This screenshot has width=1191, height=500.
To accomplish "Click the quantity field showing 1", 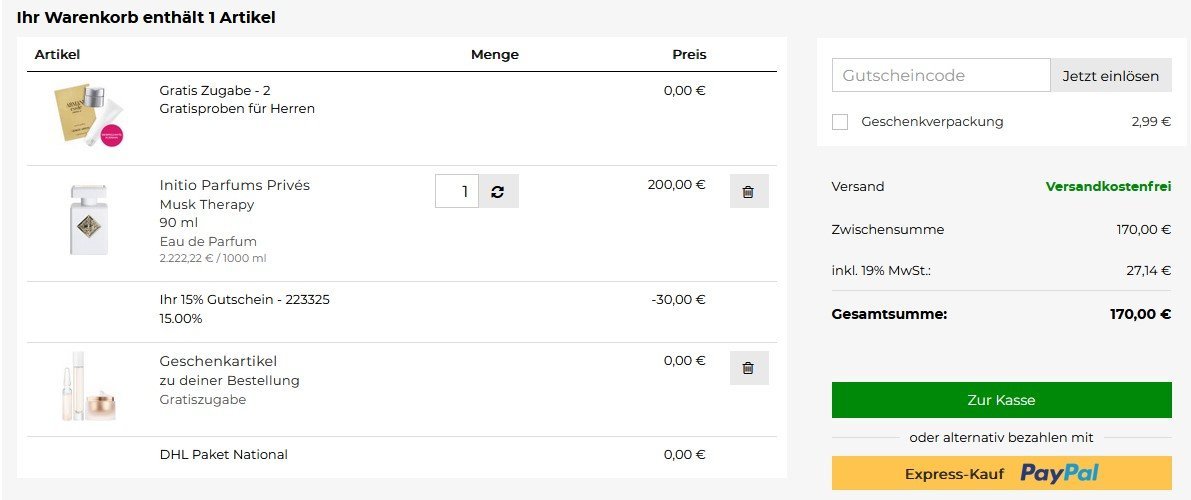I will point(458,191).
